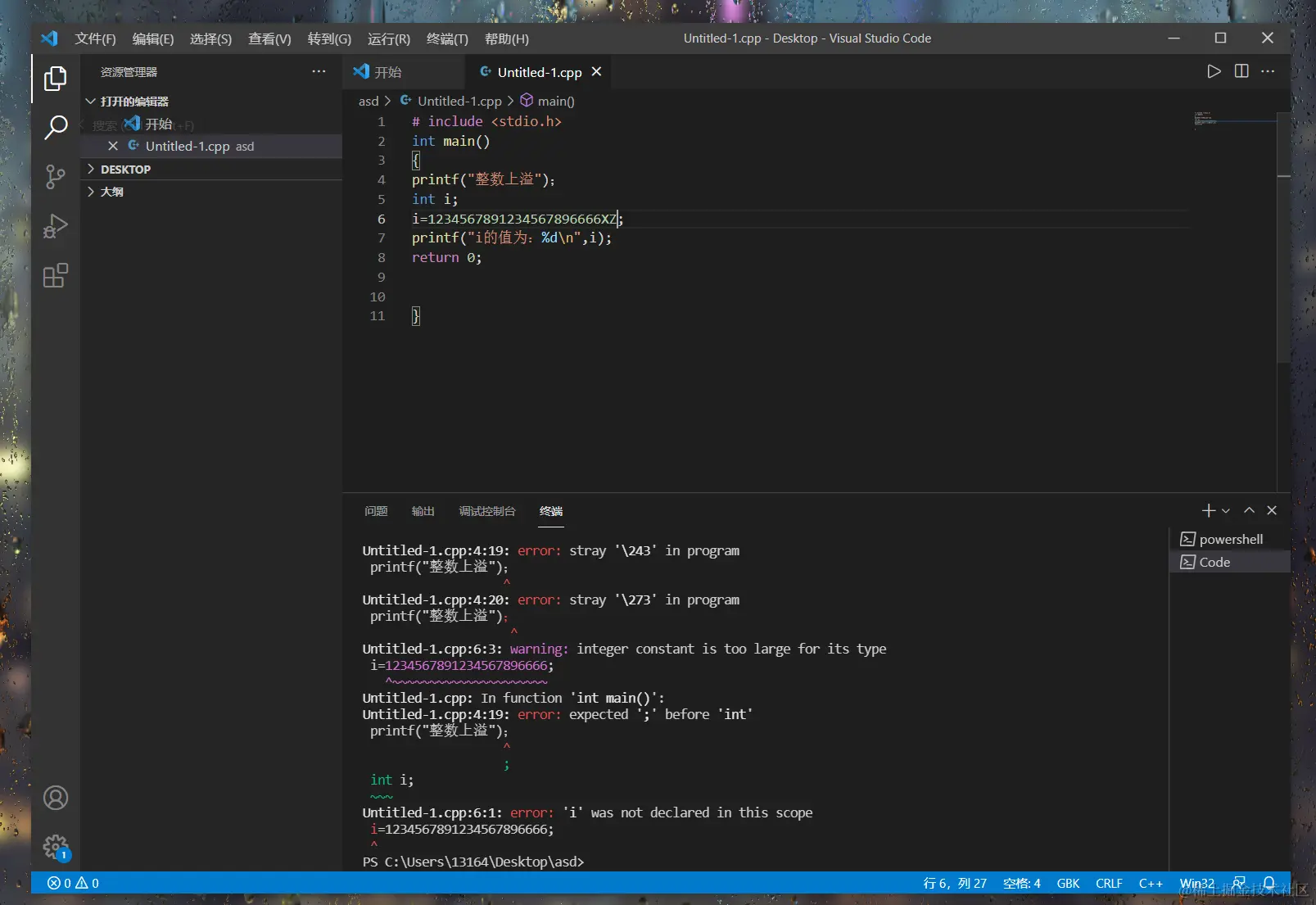Image resolution: width=1316 pixels, height=905 pixels.
Task: Select the Code terminal instance
Action: click(1231, 562)
